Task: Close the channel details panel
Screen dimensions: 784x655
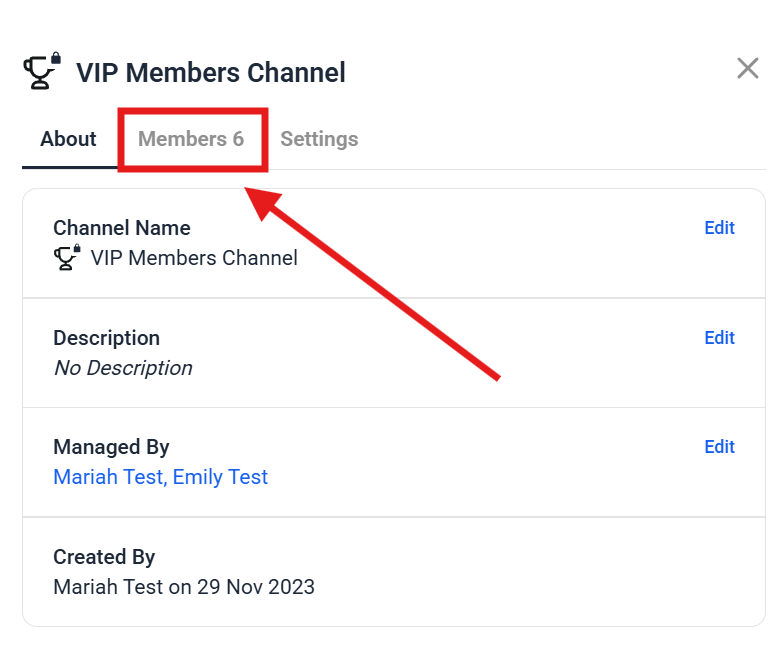Action: (747, 69)
